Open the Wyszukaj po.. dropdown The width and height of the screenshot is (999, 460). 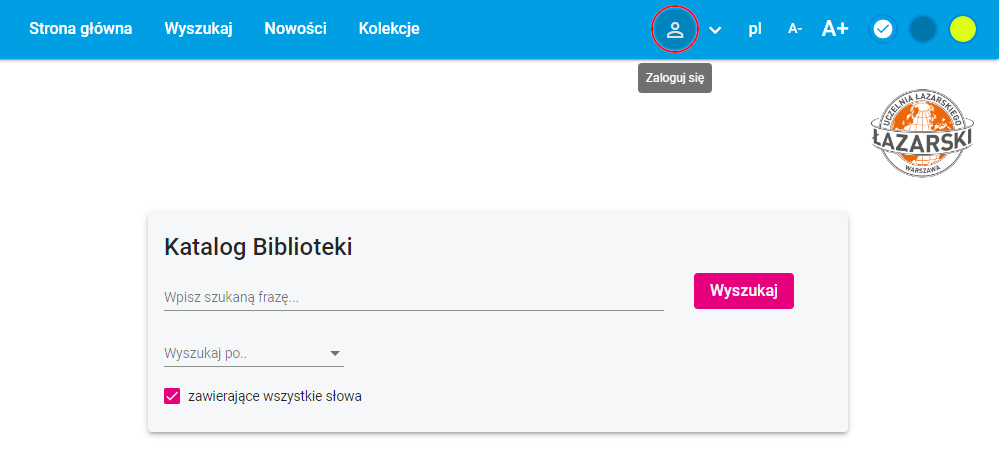[x=254, y=354]
